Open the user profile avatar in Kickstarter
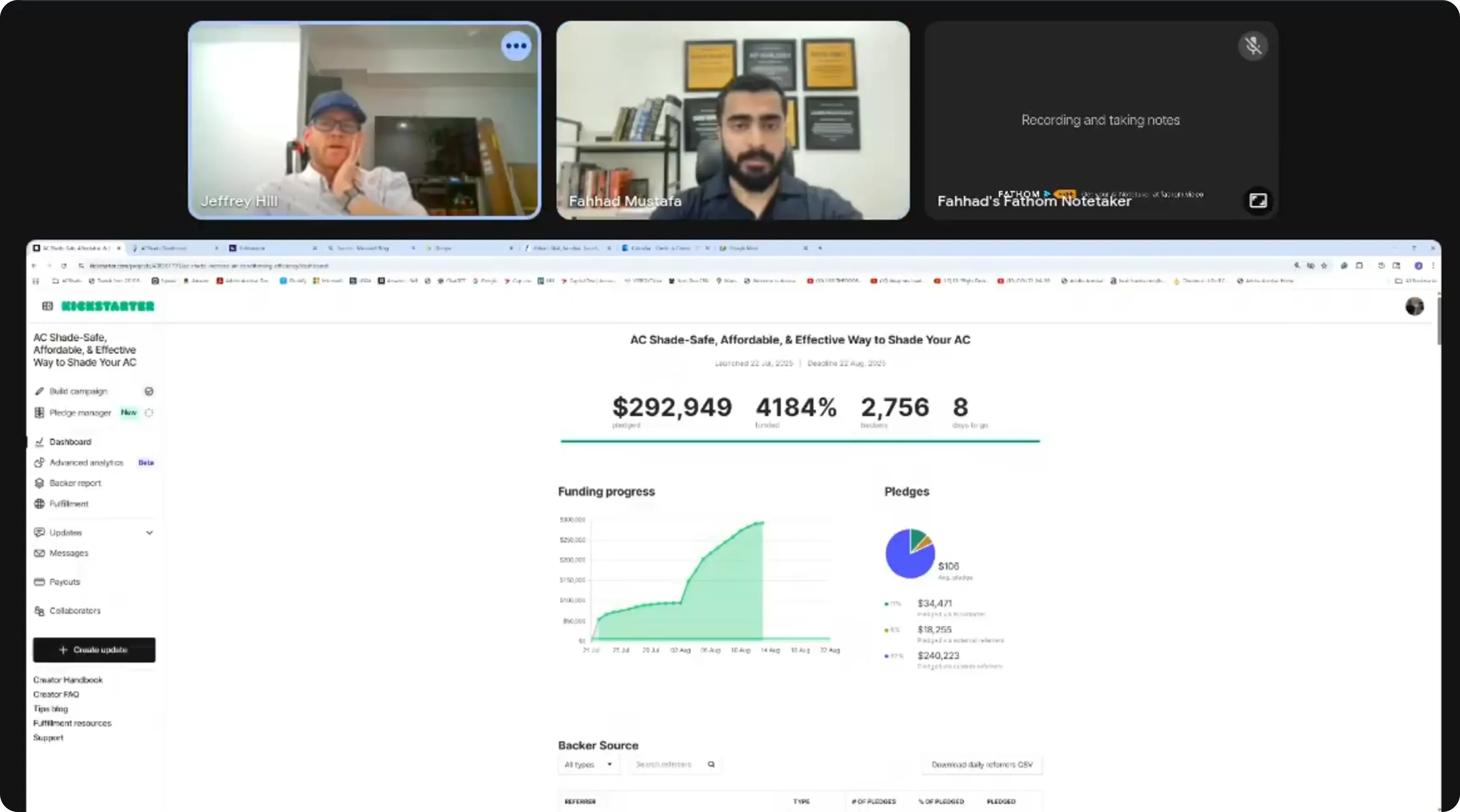1460x812 pixels. pos(1414,307)
